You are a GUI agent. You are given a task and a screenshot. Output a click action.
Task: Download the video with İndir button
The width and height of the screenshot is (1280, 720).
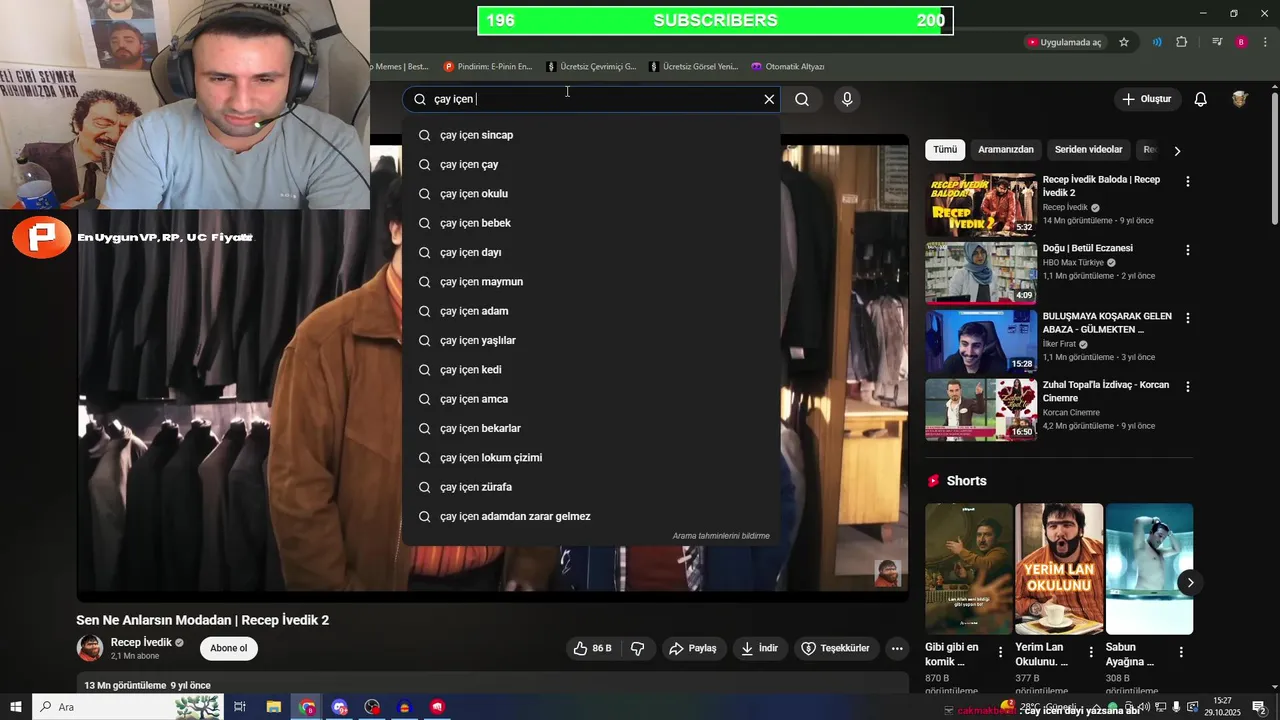759,648
